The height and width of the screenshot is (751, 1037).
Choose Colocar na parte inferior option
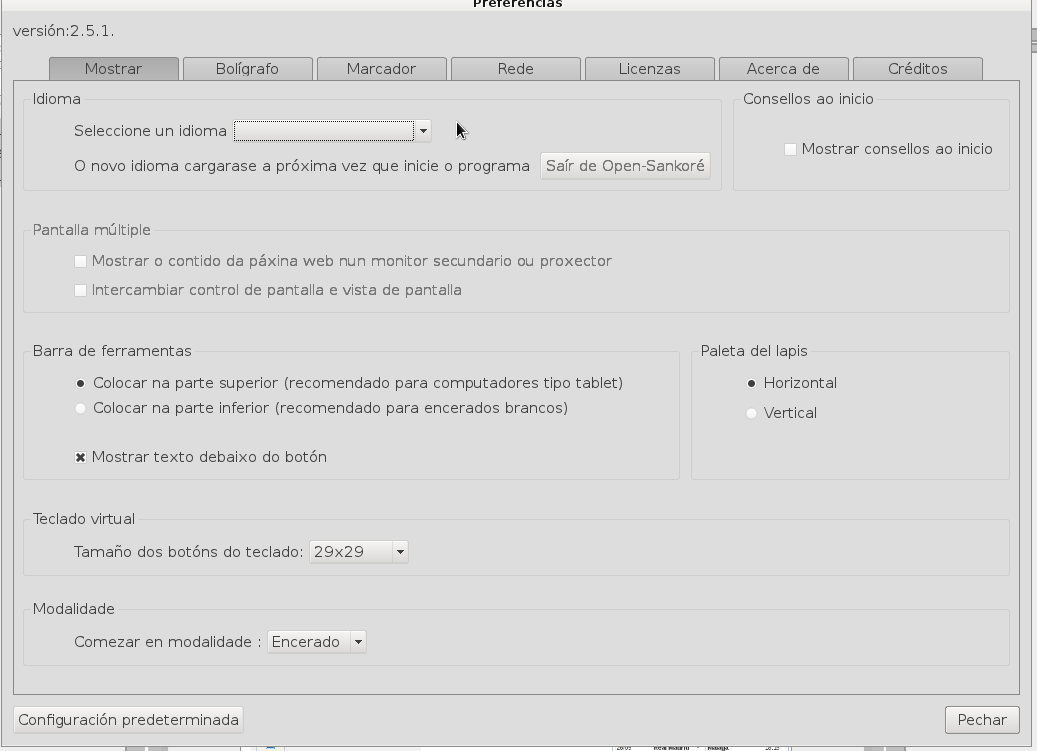(81, 408)
